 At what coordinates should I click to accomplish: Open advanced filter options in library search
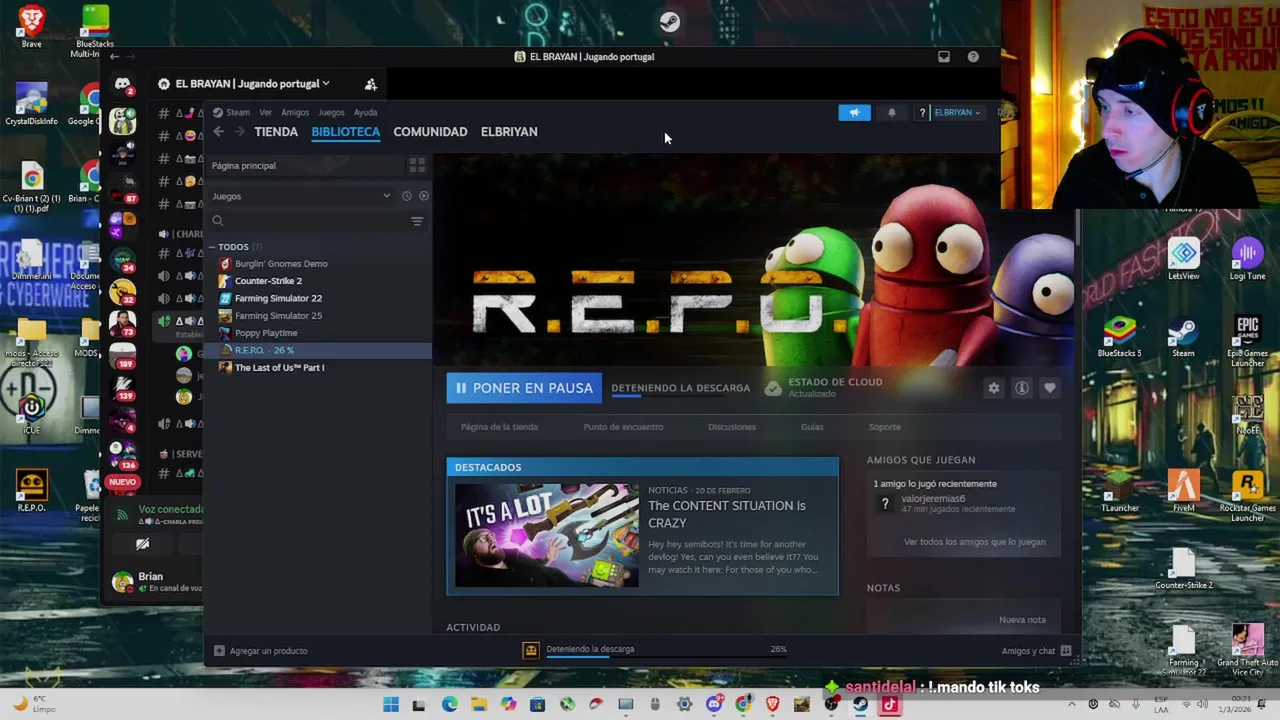pos(417,221)
